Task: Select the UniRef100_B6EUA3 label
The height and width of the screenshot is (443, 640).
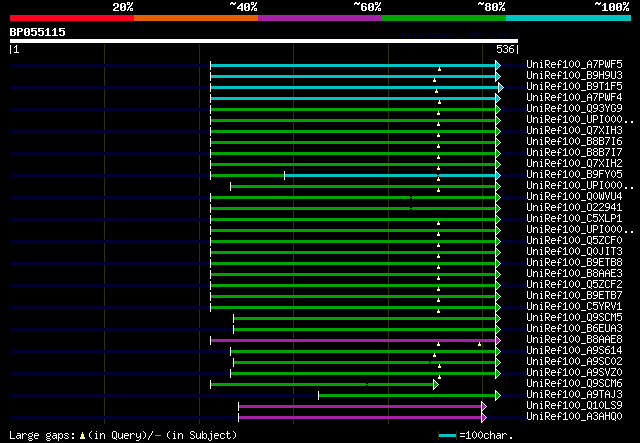Action: (x=574, y=329)
